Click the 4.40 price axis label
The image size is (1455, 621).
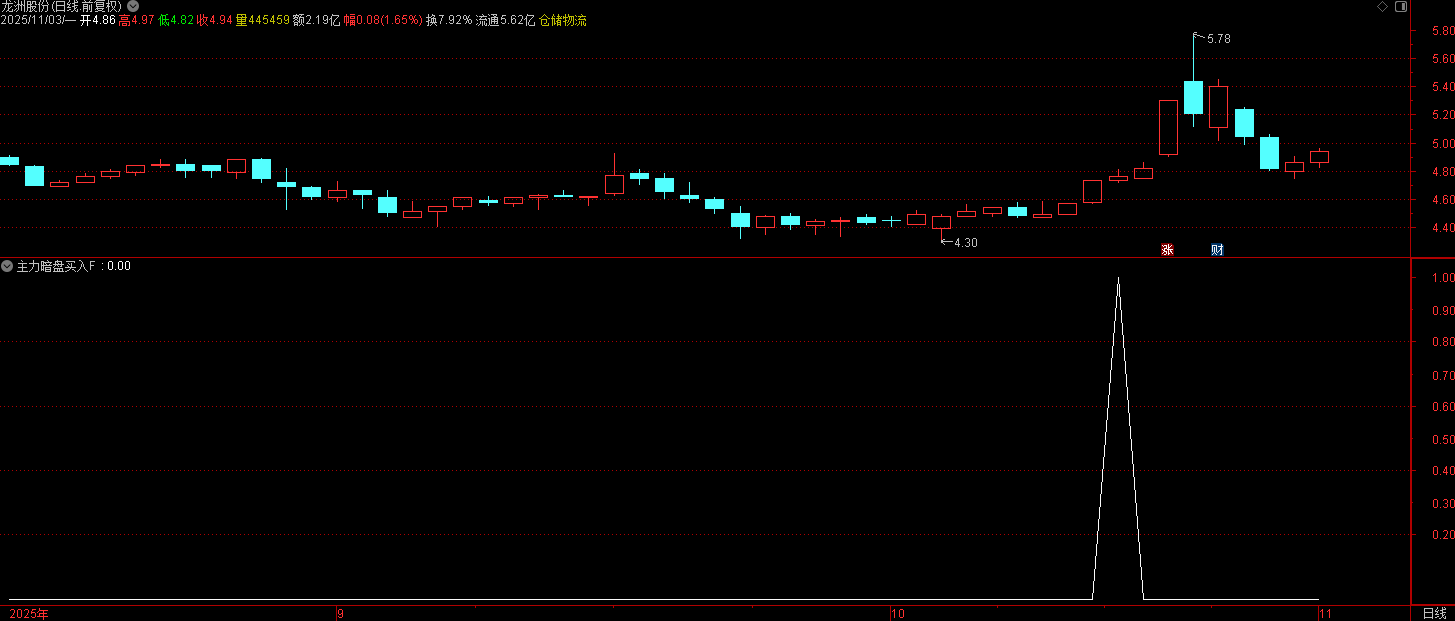(1442, 228)
